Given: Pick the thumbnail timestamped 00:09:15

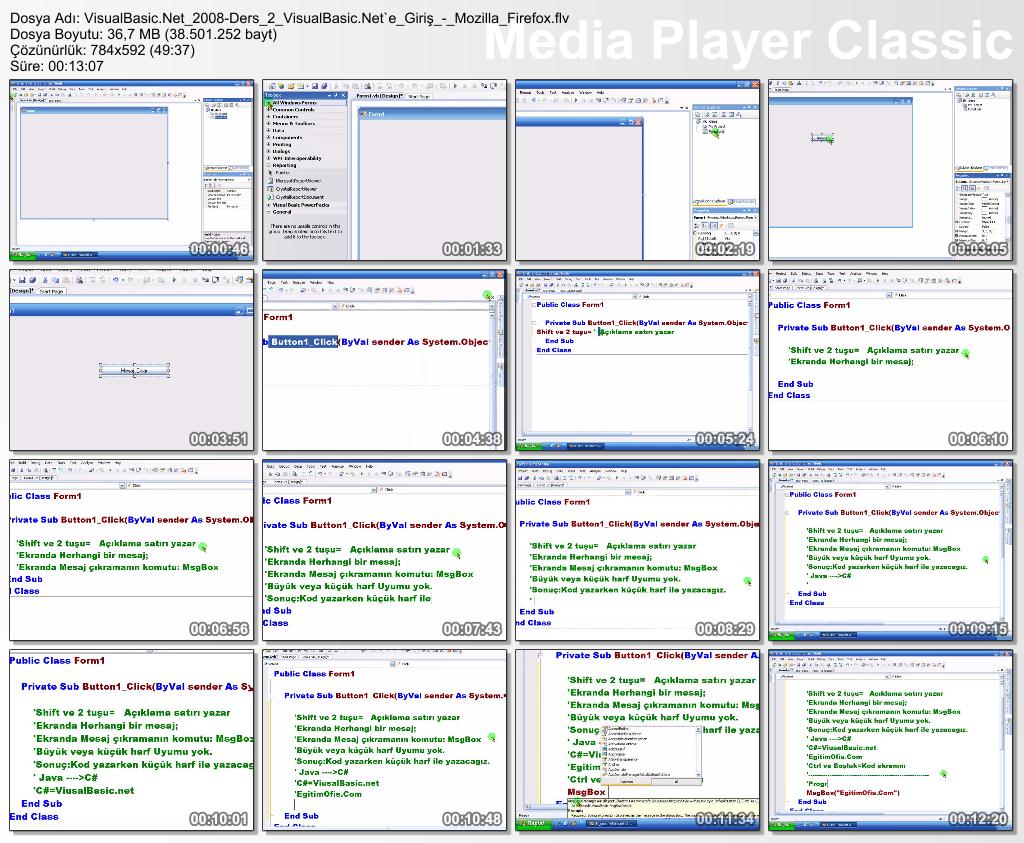Looking at the screenshot, I should 890,550.
